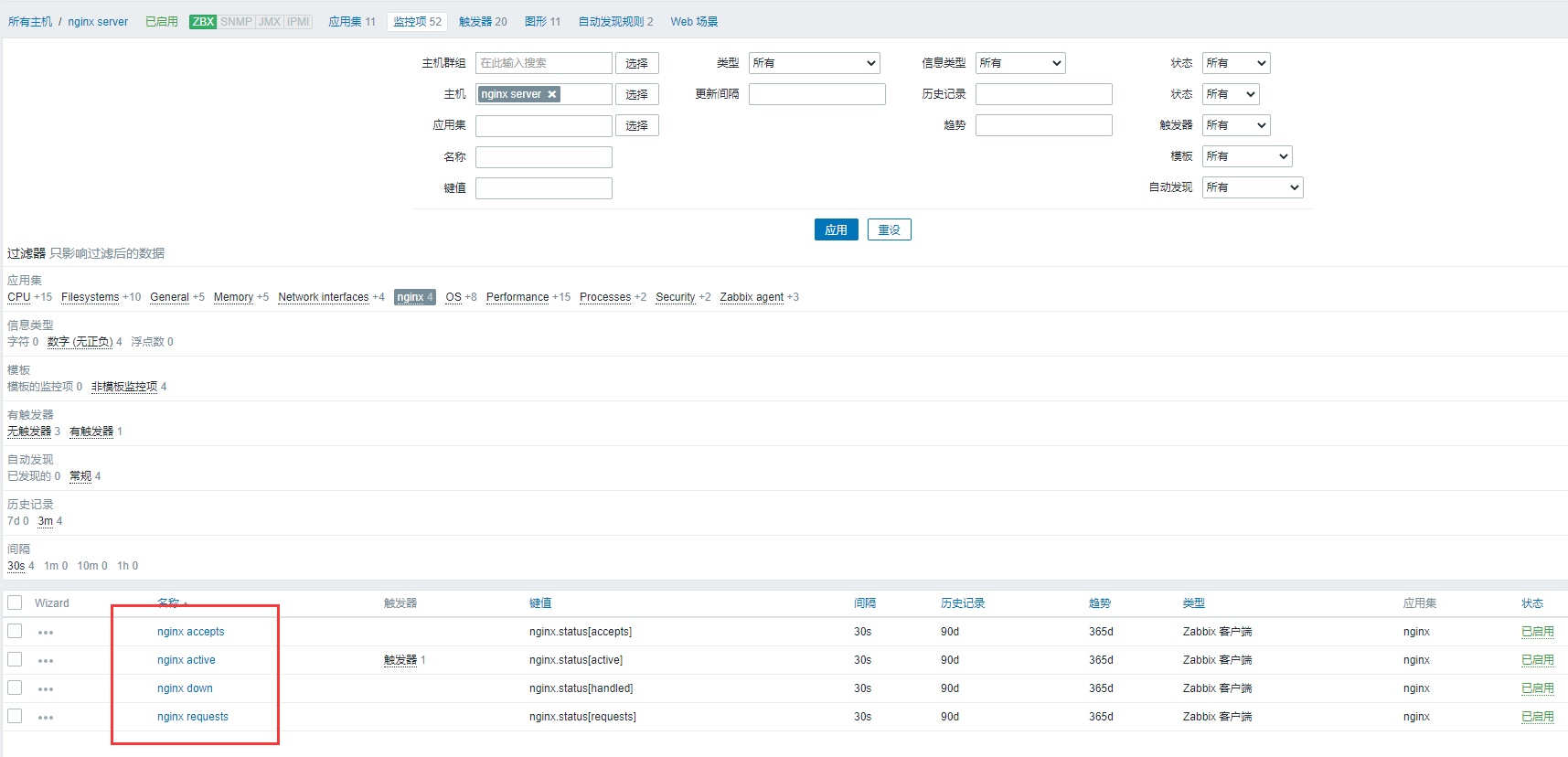Deselect the highlighted nginx application subfilter
1568x757 pixels.
414,297
